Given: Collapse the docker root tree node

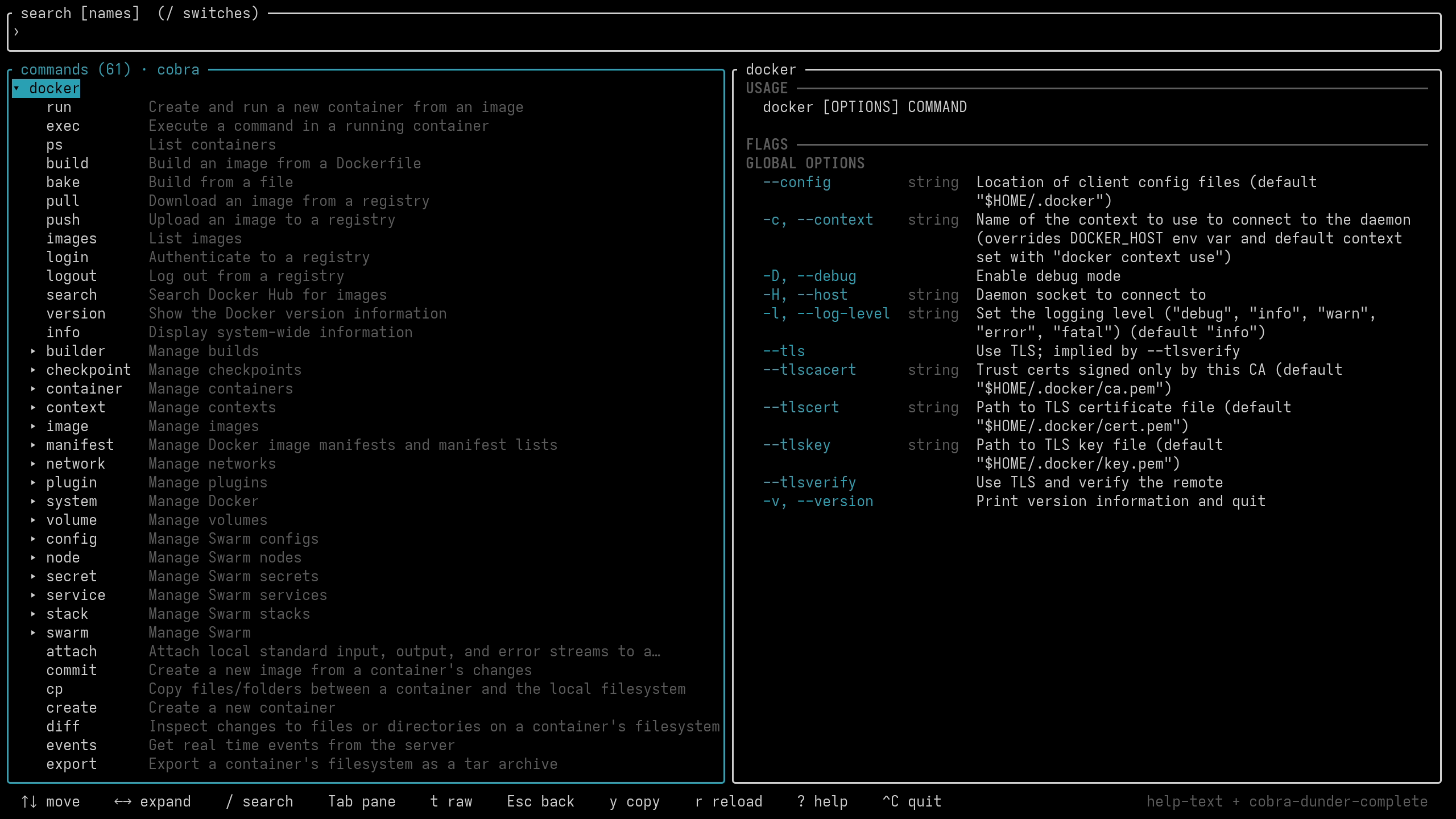Looking at the screenshot, I should click(16, 89).
